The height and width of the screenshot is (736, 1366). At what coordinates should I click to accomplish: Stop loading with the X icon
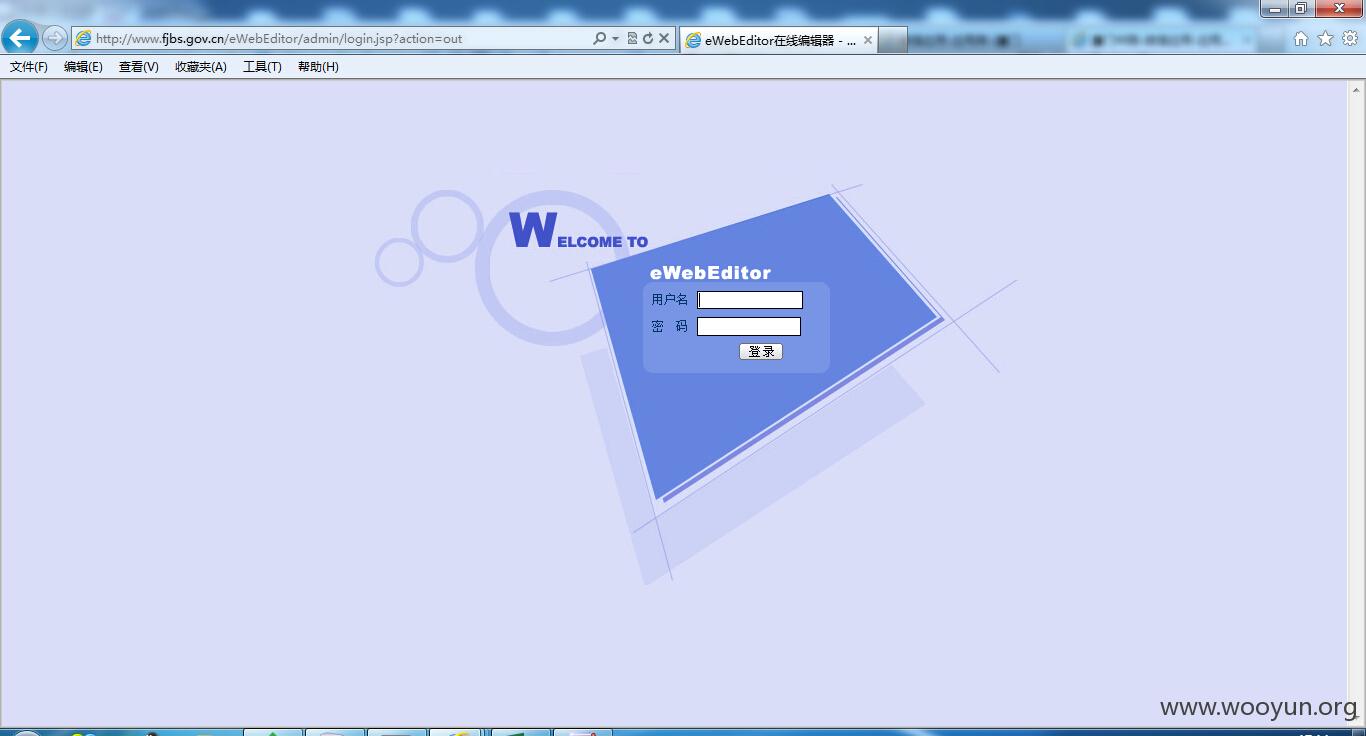click(664, 38)
